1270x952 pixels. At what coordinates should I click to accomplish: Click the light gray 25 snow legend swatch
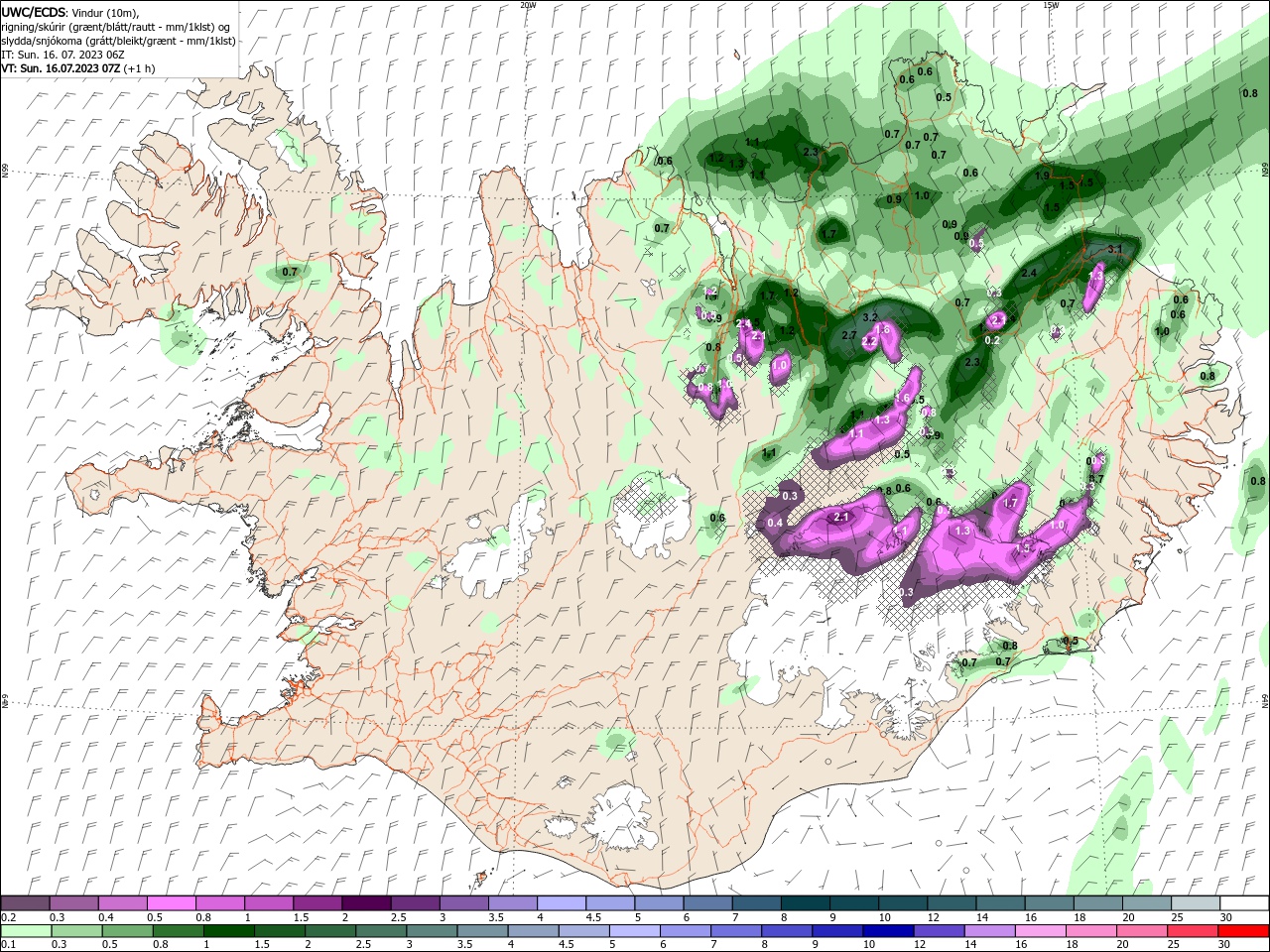[x=1195, y=903]
